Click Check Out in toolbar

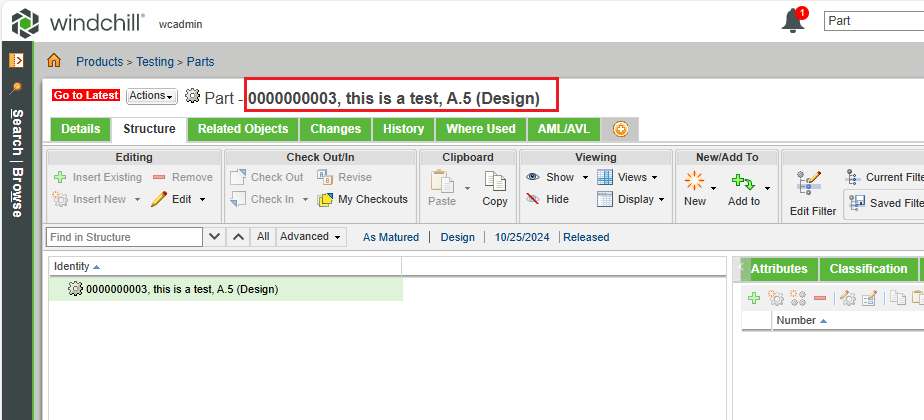[x=266, y=177]
